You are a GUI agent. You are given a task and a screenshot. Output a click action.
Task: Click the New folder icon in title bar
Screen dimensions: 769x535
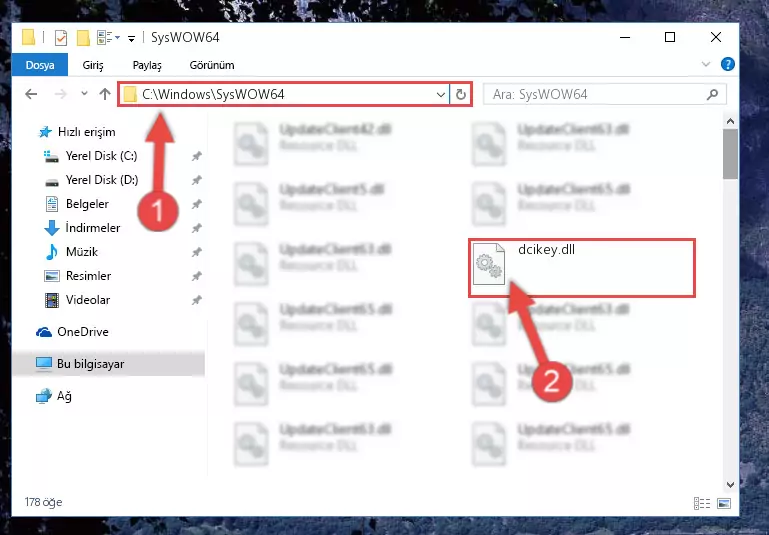(x=83, y=38)
